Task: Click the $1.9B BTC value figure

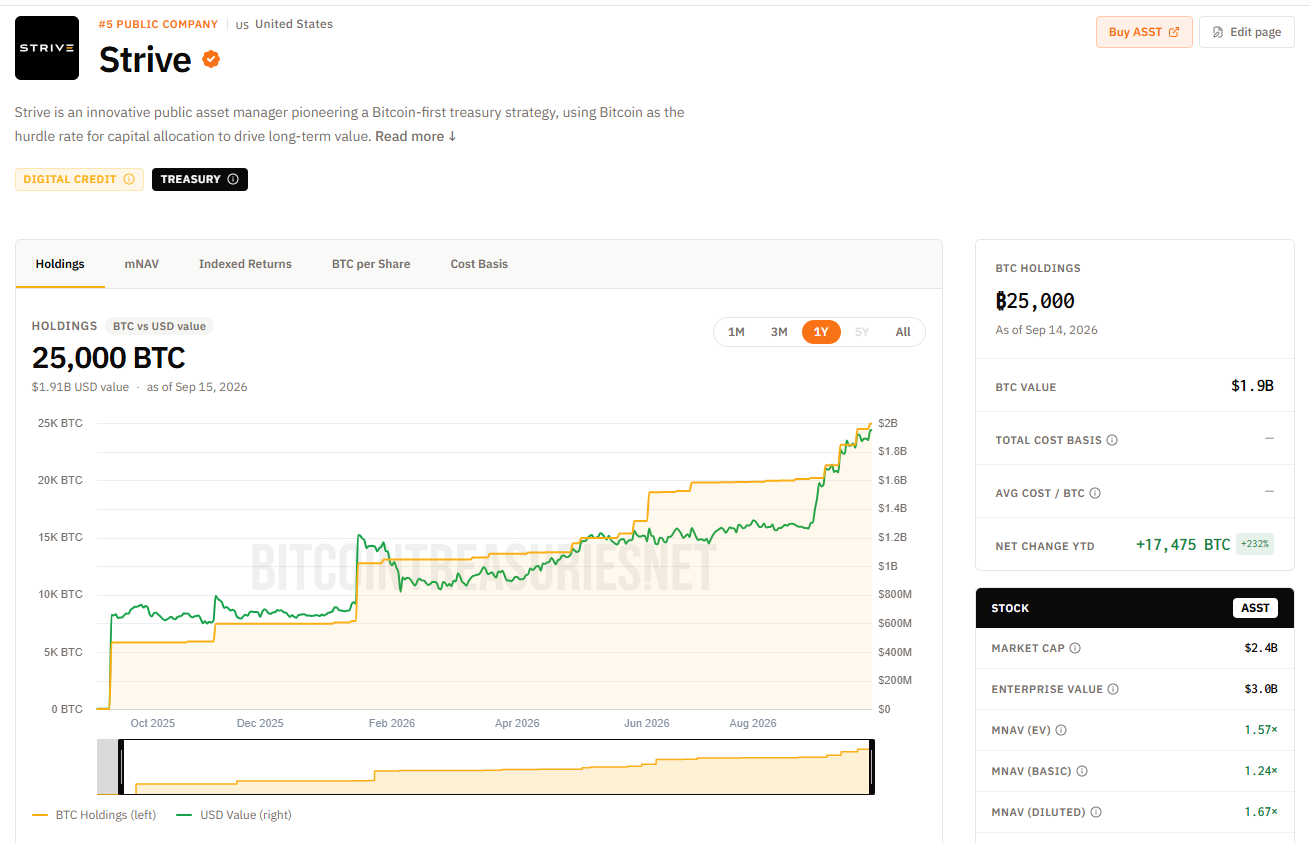Action: pyautogui.click(x=1252, y=386)
